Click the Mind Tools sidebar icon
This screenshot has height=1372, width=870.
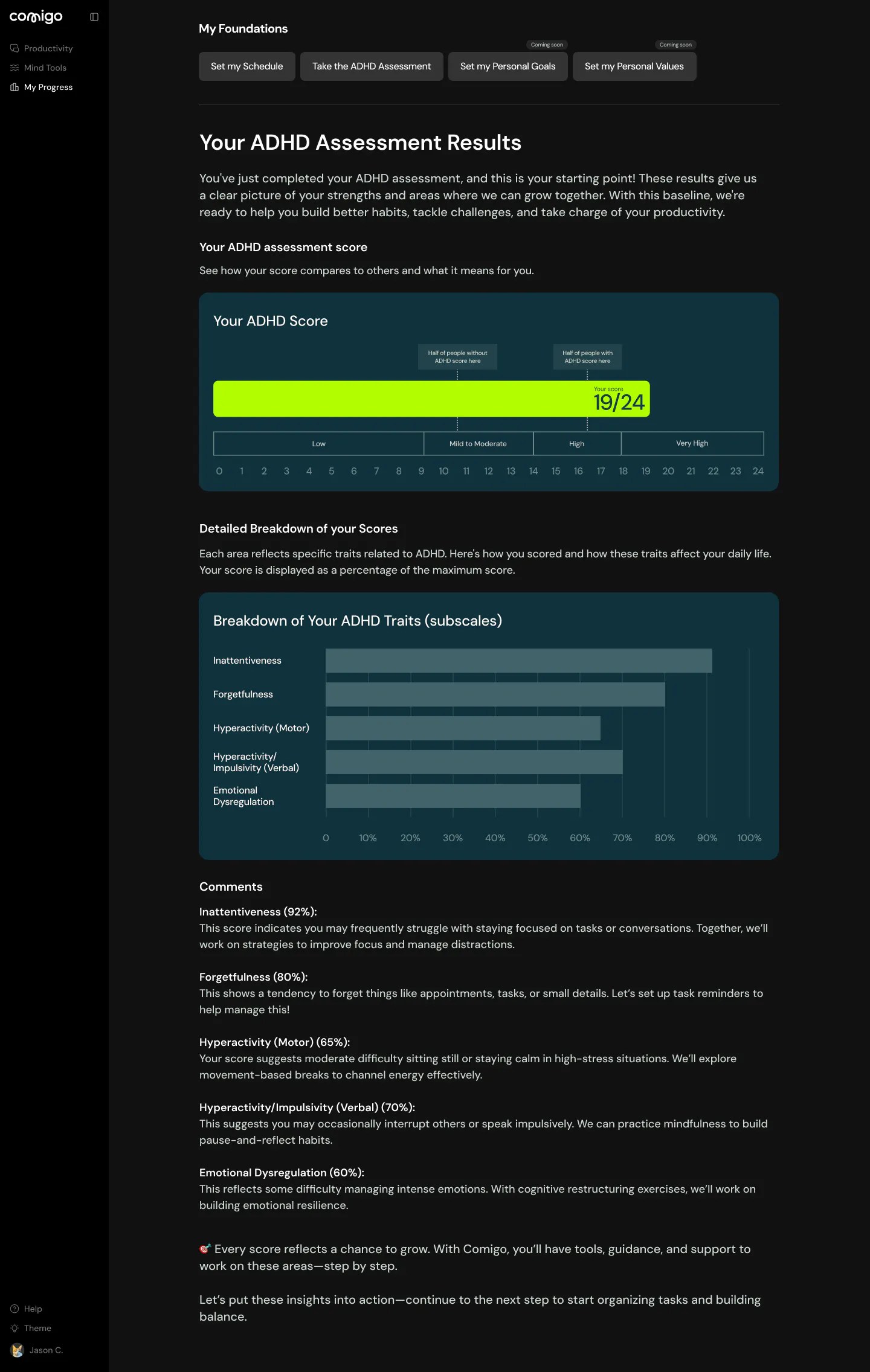(x=14, y=68)
